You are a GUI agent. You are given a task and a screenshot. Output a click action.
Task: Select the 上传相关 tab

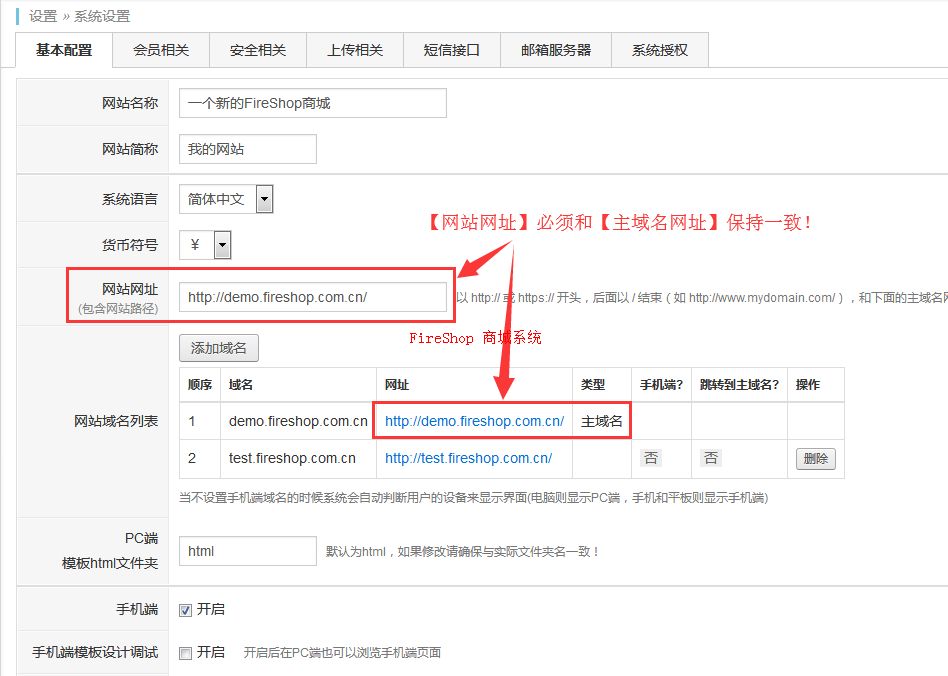(x=355, y=50)
